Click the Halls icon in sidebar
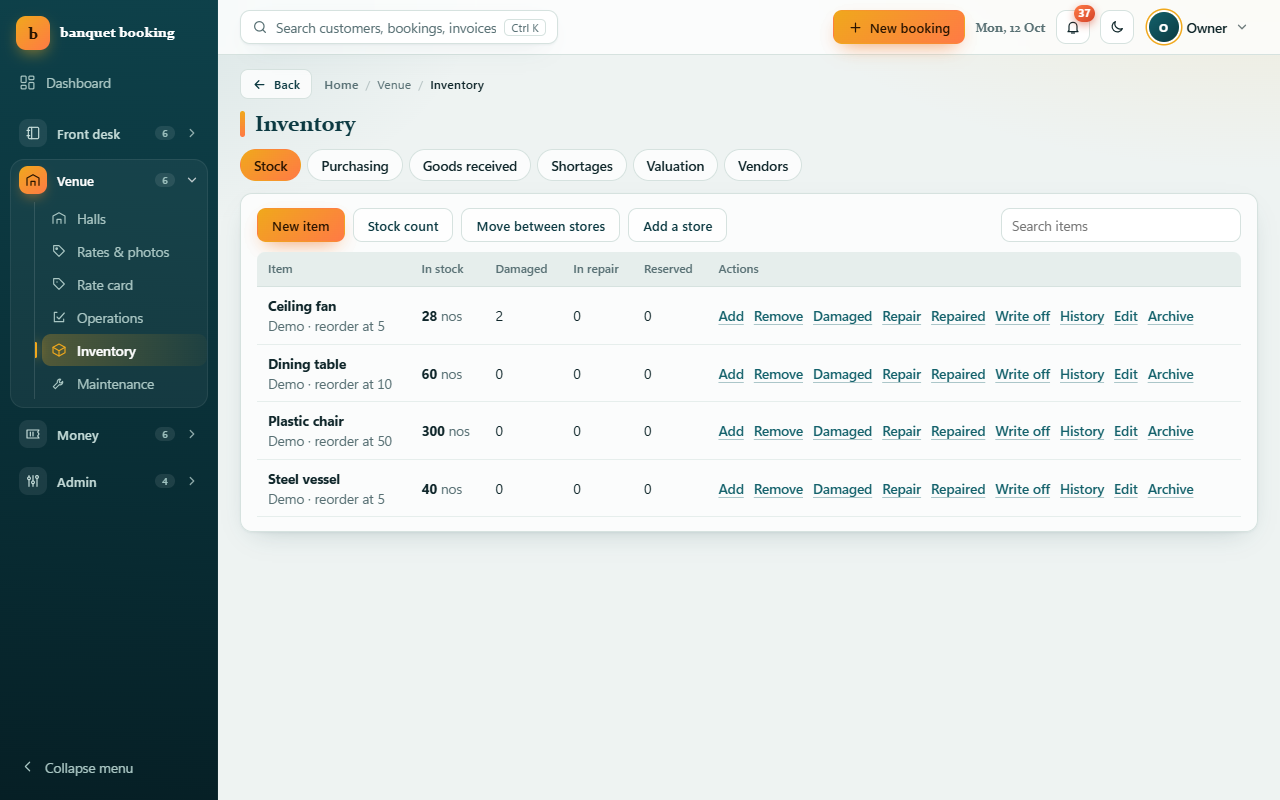 59,219
